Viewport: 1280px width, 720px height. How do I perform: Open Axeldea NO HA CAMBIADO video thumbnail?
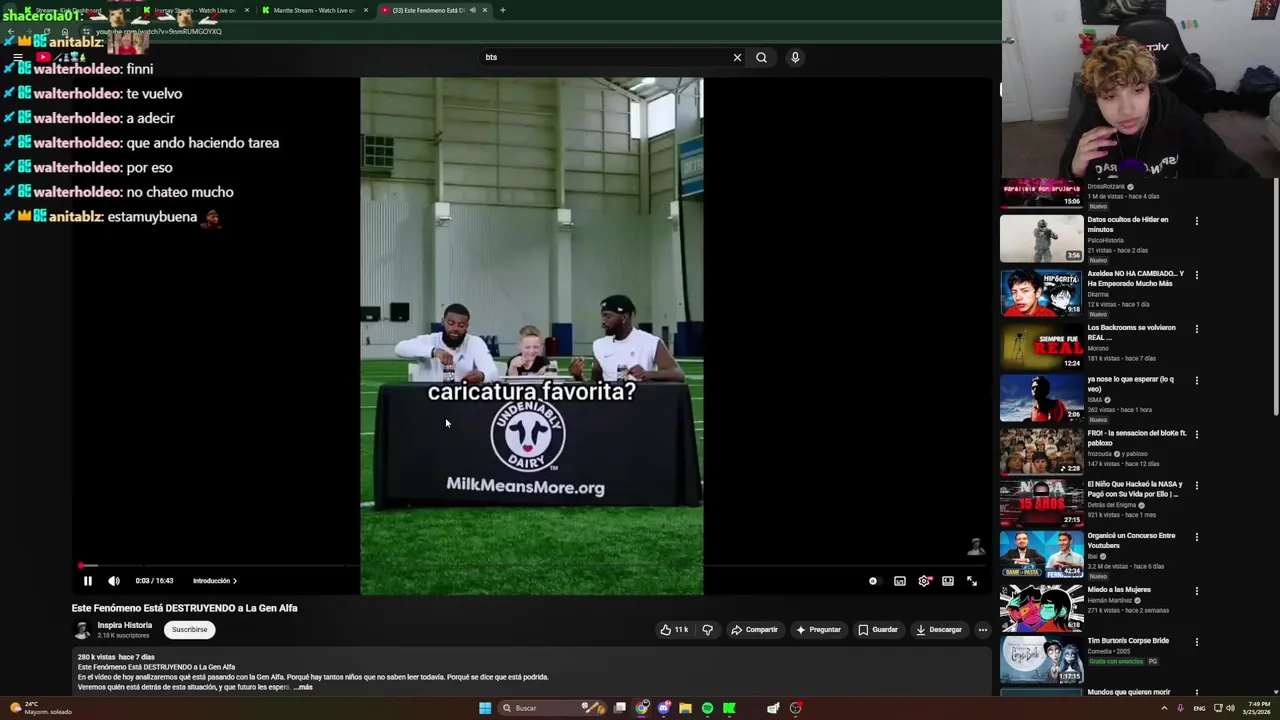pos(1041,292)
